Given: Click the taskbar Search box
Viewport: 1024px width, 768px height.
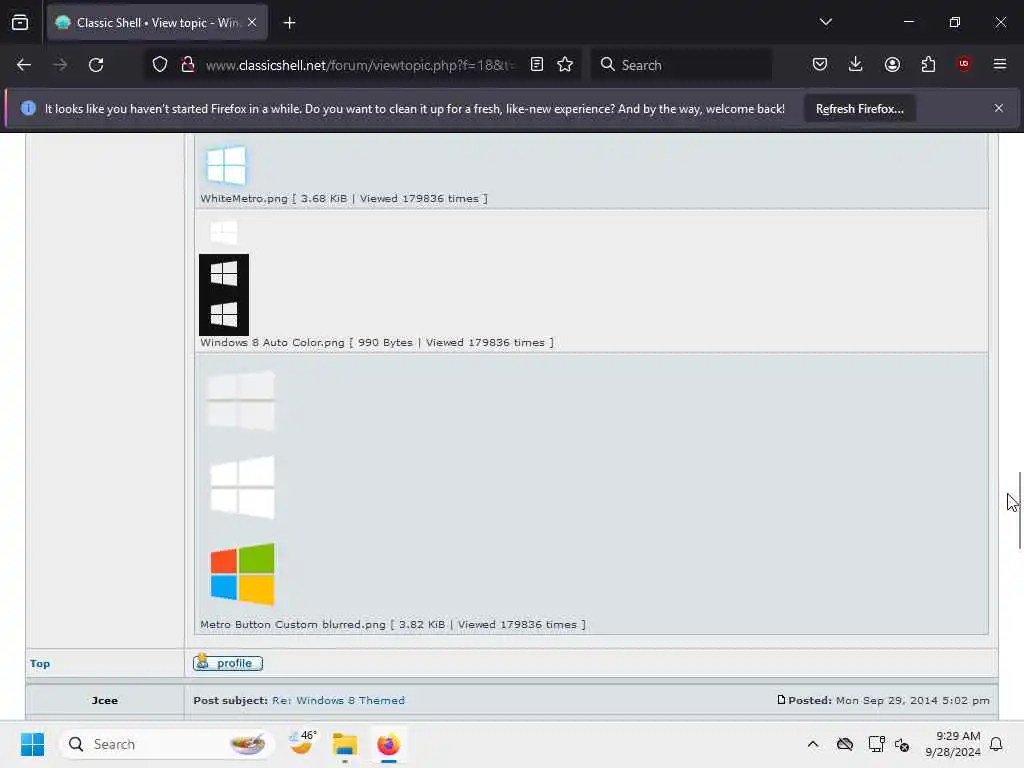Looking at the screenshot, I should point(167,744).
